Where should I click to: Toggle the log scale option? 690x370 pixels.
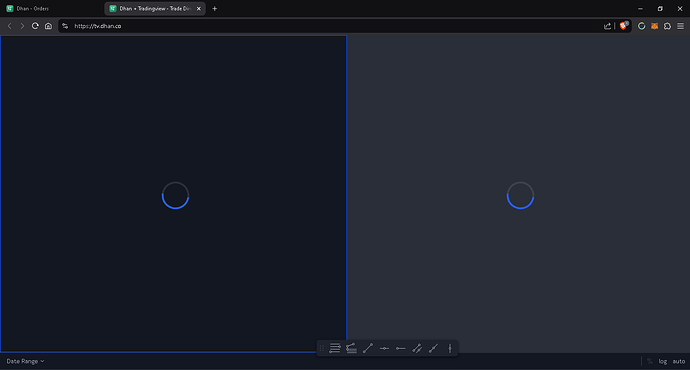663,361
